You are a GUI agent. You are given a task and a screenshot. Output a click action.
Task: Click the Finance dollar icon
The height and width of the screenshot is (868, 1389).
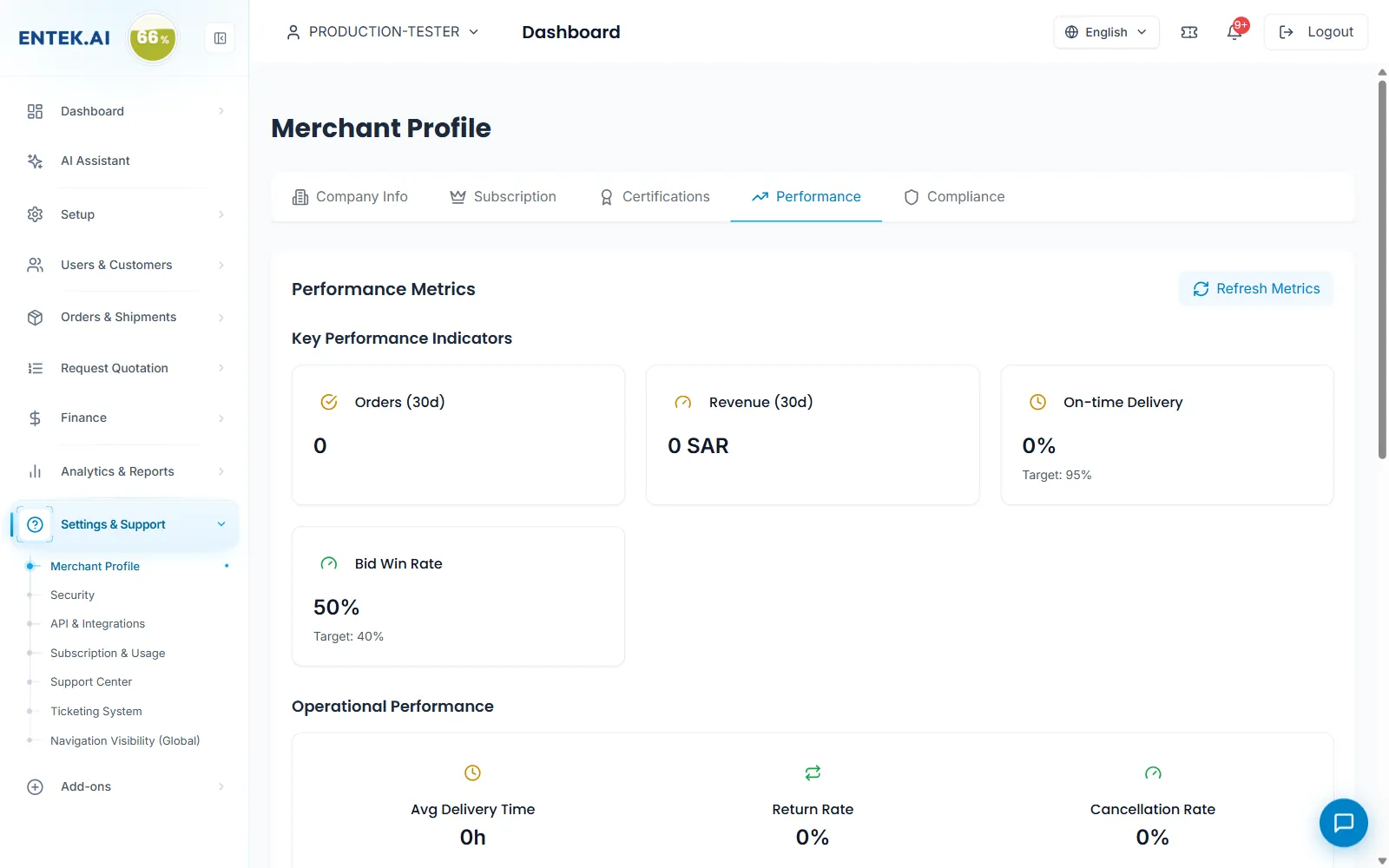35,418
